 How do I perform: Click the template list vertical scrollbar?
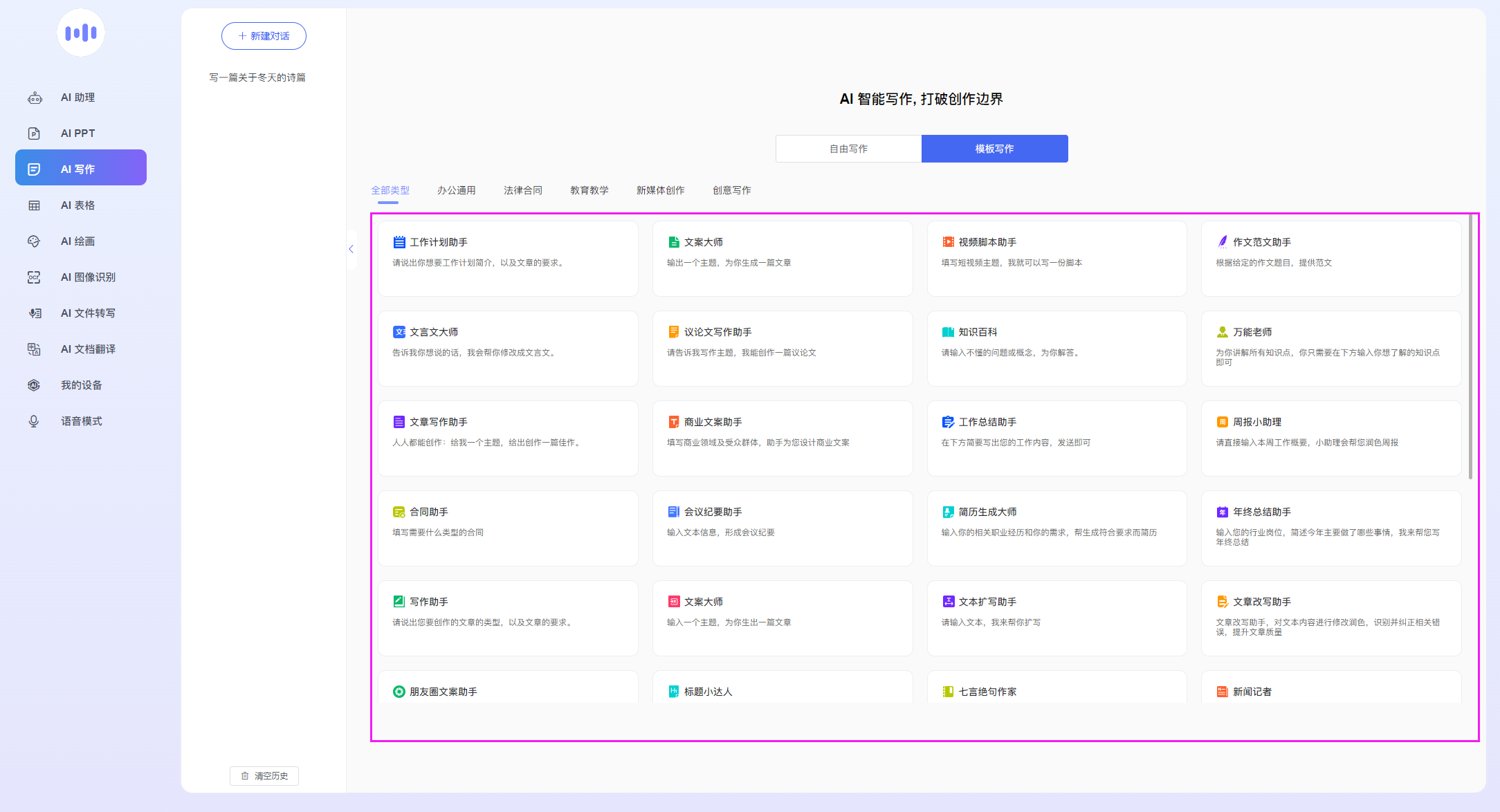pyautogui.click(x=1470, y=346)
